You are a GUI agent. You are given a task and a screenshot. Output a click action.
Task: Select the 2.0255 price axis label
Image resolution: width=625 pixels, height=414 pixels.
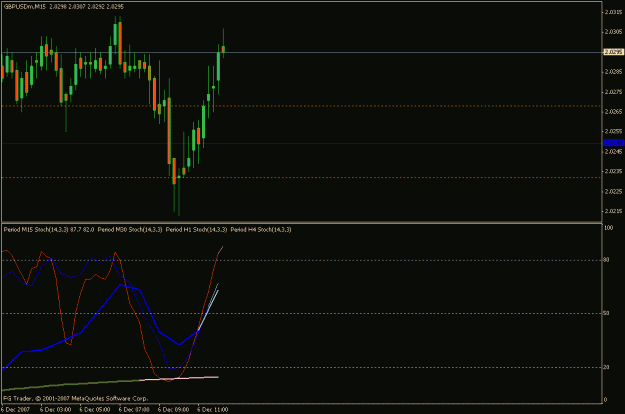coord(613,131)
